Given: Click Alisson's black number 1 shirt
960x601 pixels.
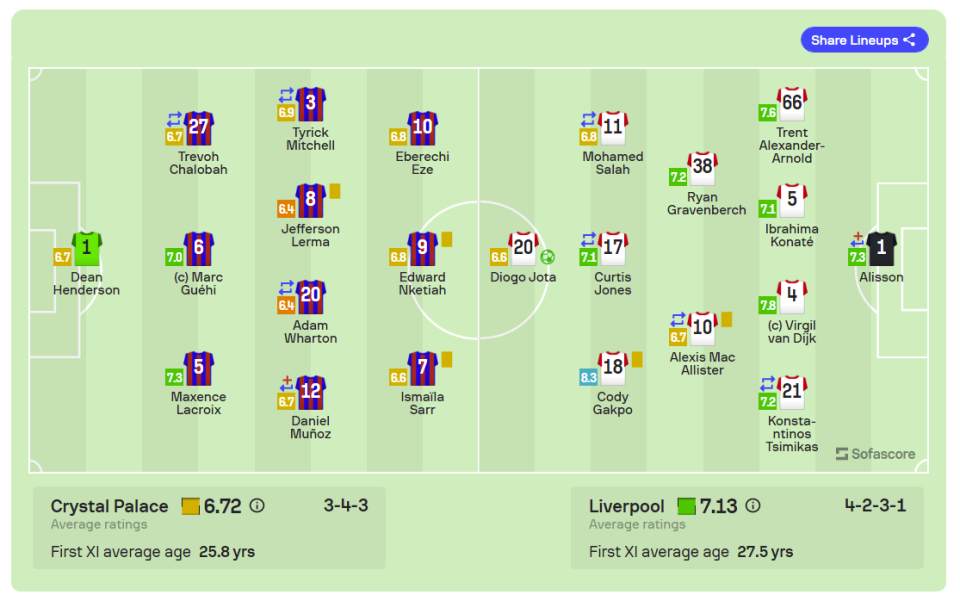Looking at the screenshot, I should click(x=881, y=247).
